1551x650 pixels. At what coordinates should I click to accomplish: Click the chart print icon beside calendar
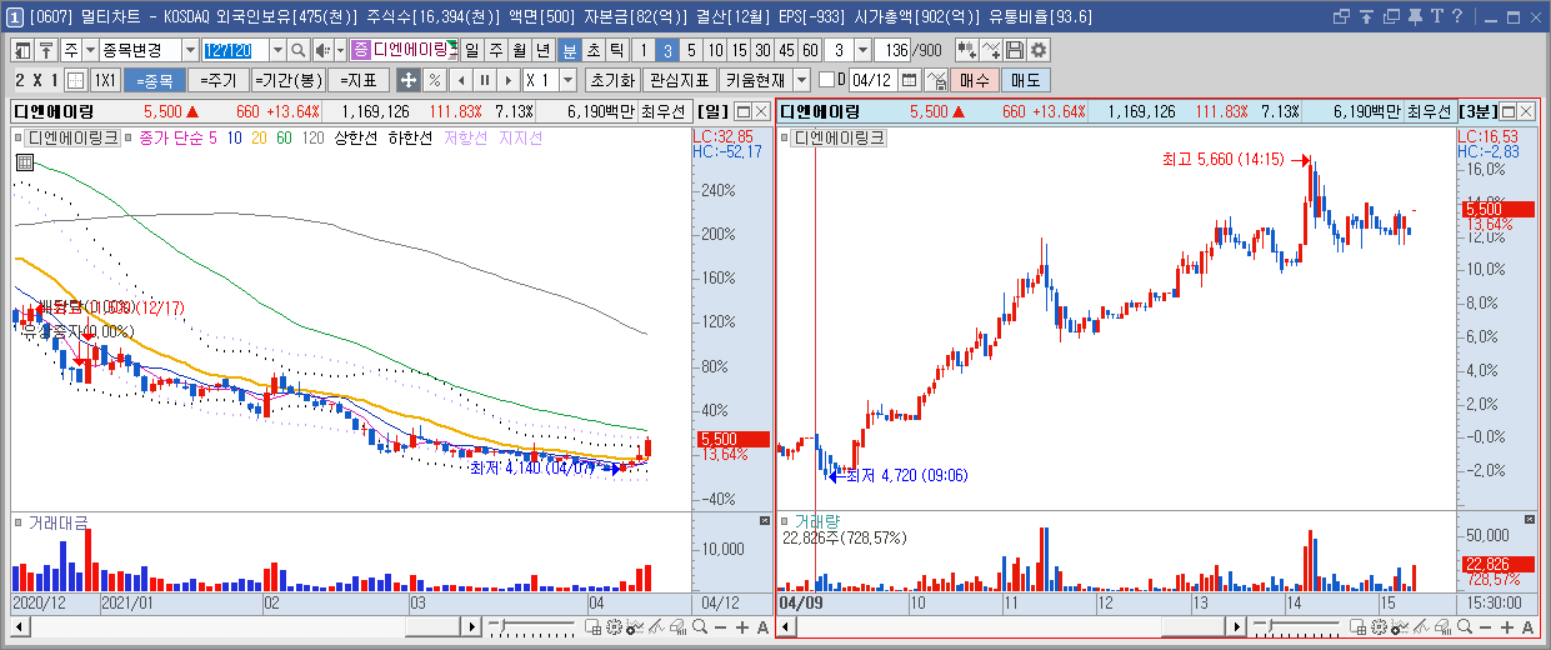936,80
